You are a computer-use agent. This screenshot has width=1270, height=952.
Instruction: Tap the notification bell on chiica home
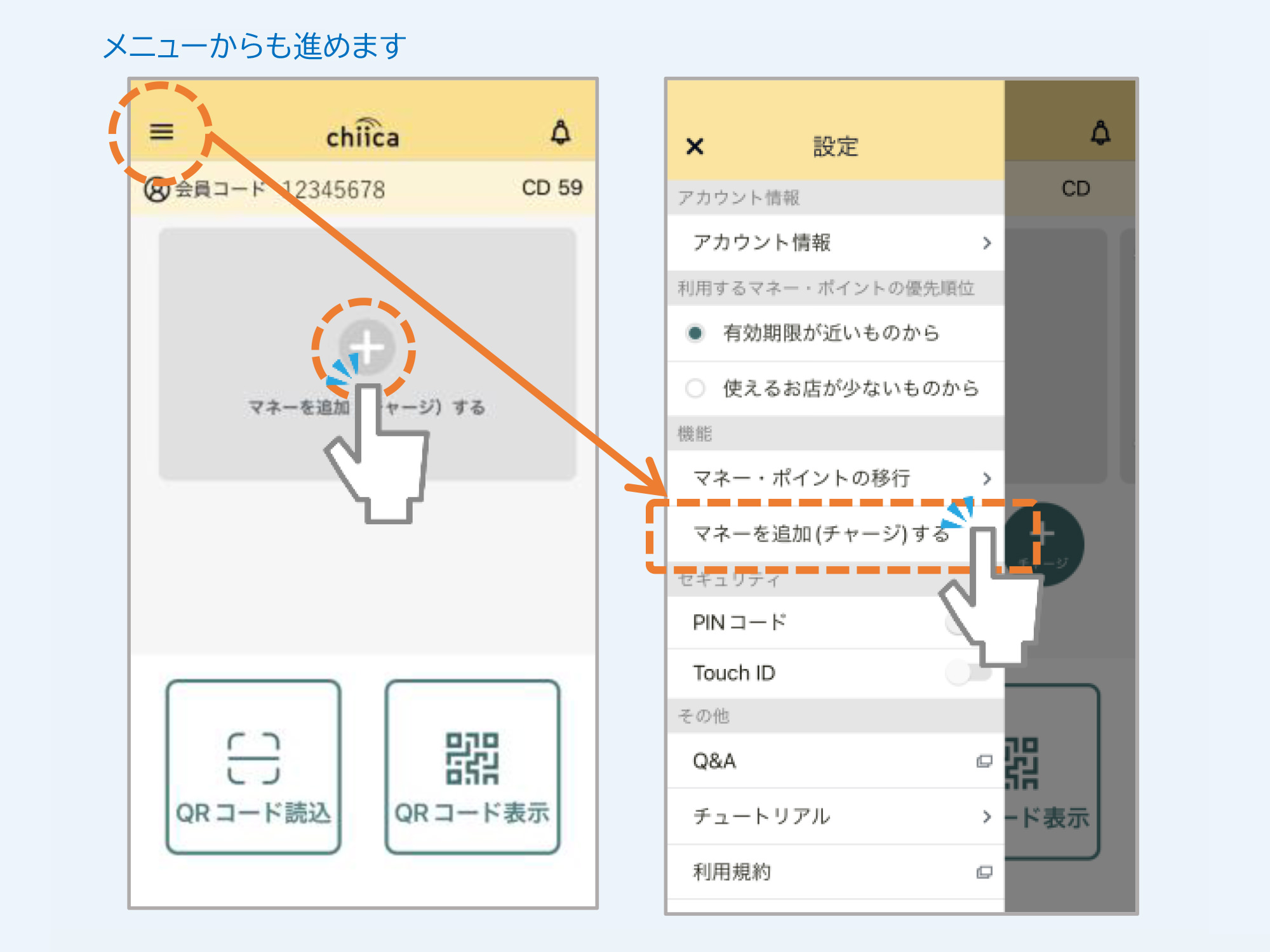point(560,133)
